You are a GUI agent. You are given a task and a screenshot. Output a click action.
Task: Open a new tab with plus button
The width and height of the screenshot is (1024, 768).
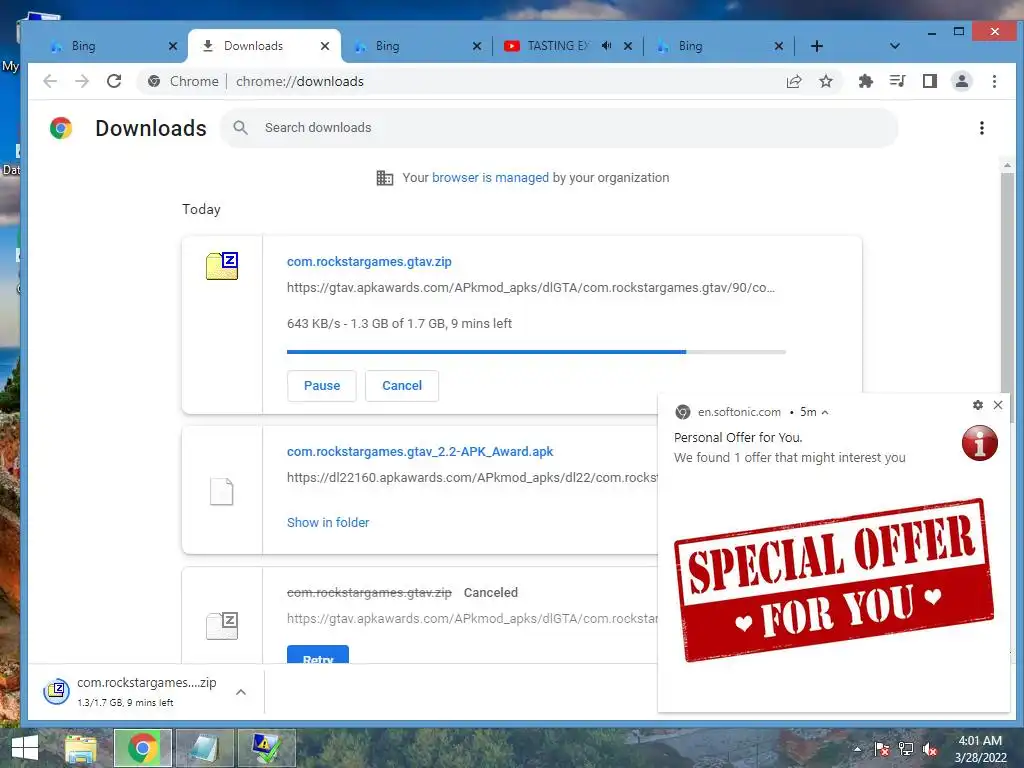(x=816, y=46)
